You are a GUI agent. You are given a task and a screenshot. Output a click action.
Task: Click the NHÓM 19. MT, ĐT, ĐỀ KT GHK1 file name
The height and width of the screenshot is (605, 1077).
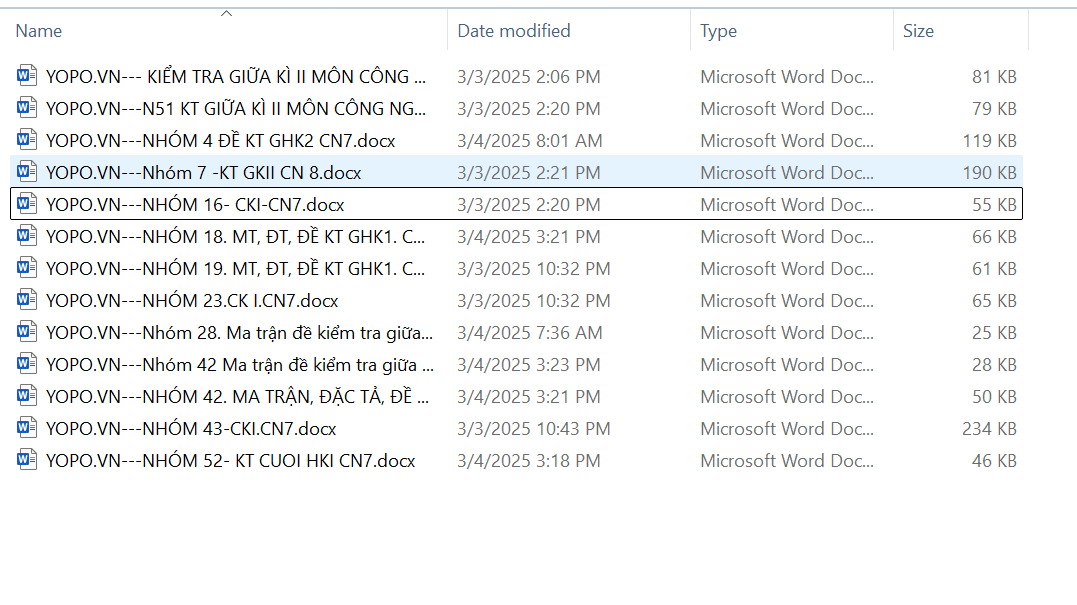235,269
